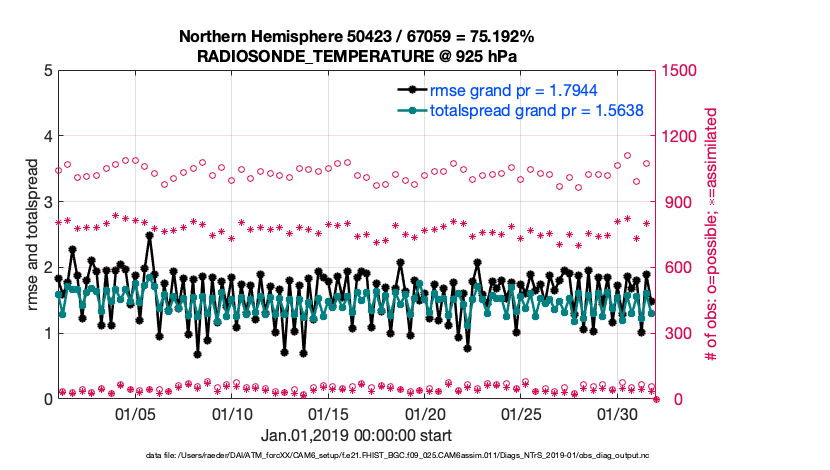This screenshot has width=830, height=470.
Task: Click the 5 tick on left axis
Action: click(x=47, y=71)
